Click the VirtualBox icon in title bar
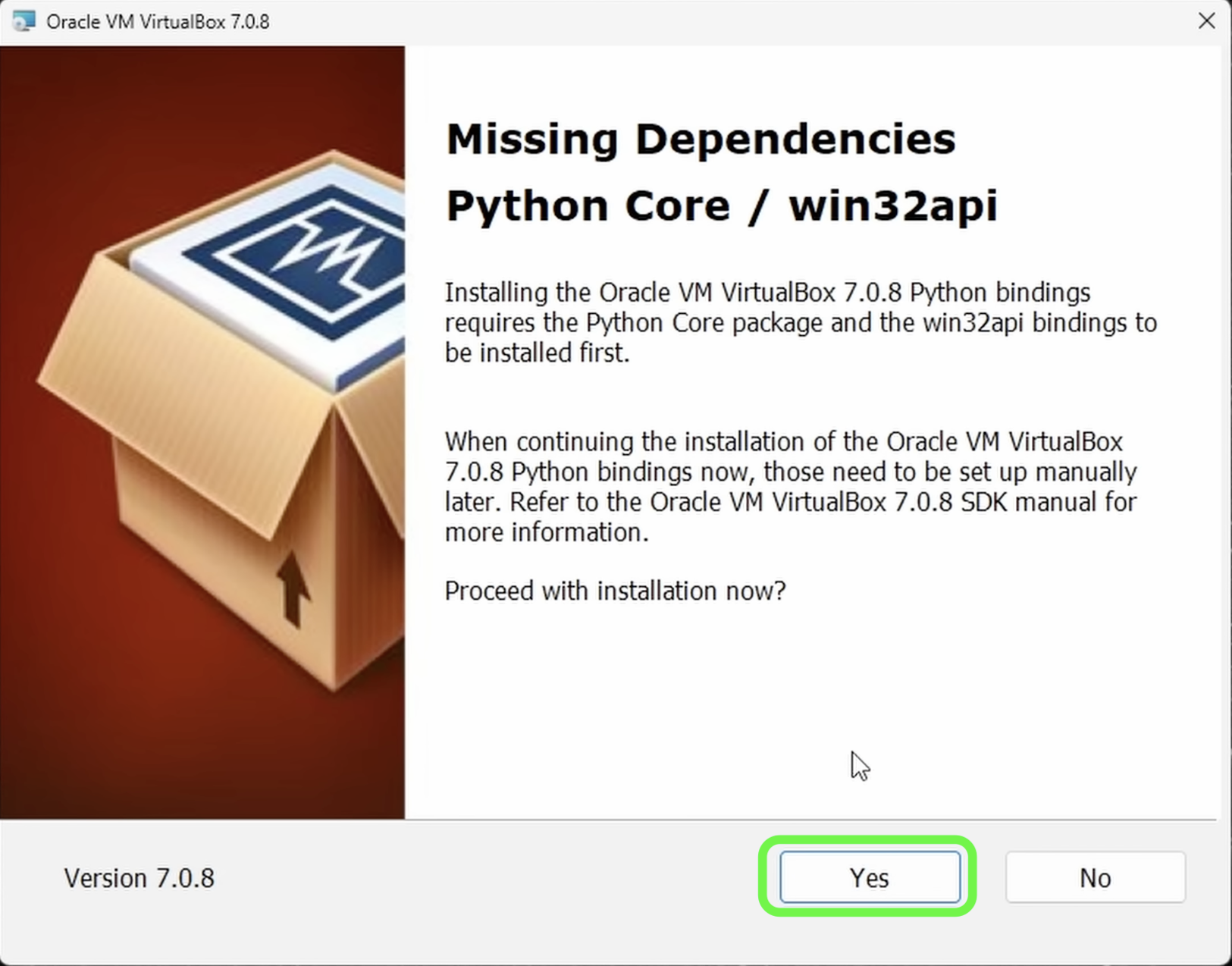The height and width of the screenshot is (966, 1232). point(24,20)
